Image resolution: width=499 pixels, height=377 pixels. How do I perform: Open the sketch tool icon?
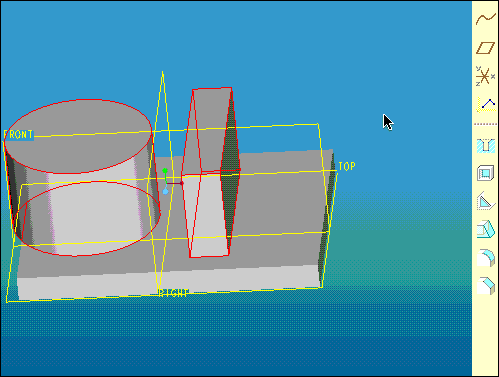point(485,105)
